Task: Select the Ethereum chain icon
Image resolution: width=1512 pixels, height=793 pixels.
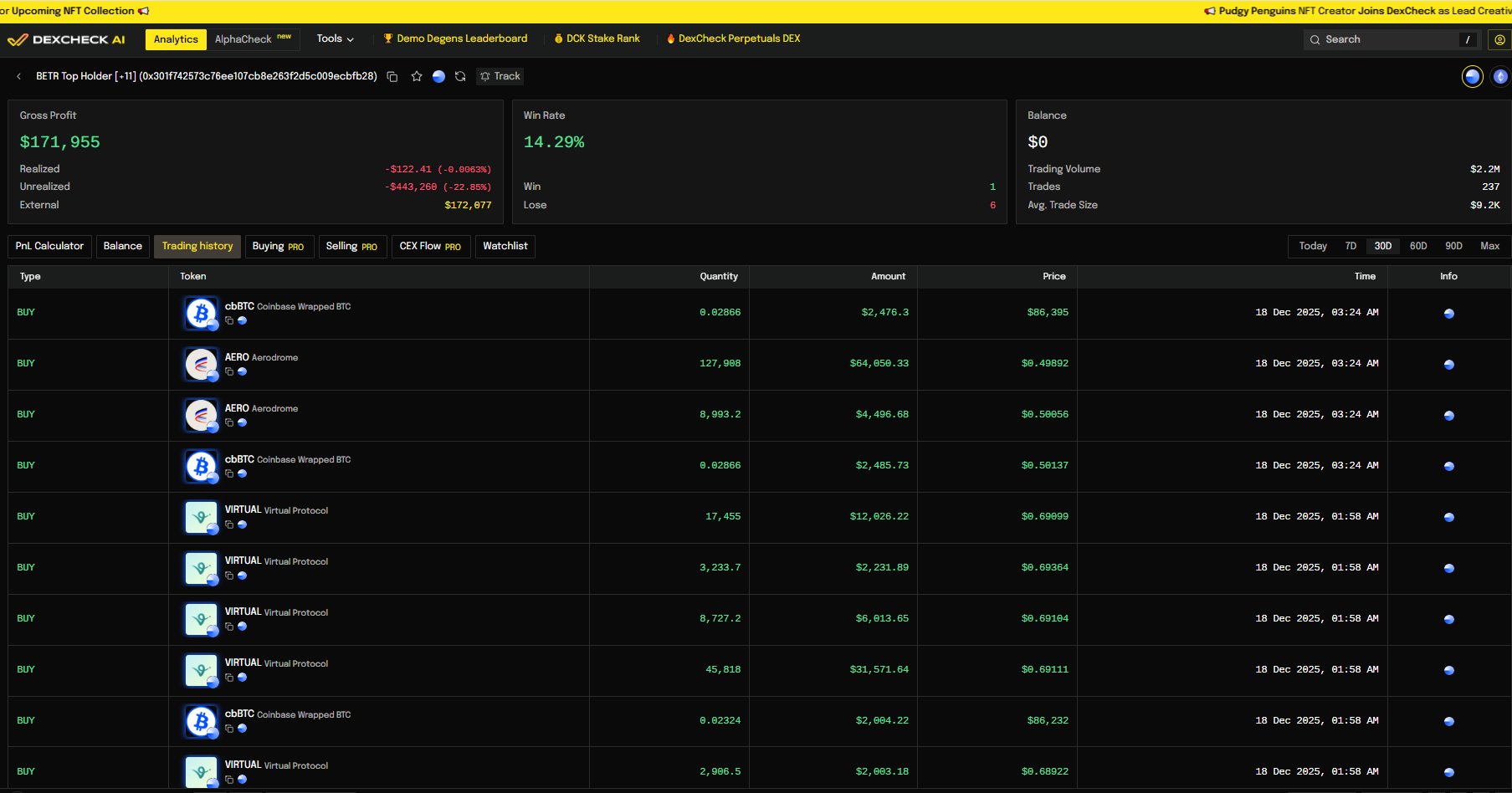Action: 1500,77
